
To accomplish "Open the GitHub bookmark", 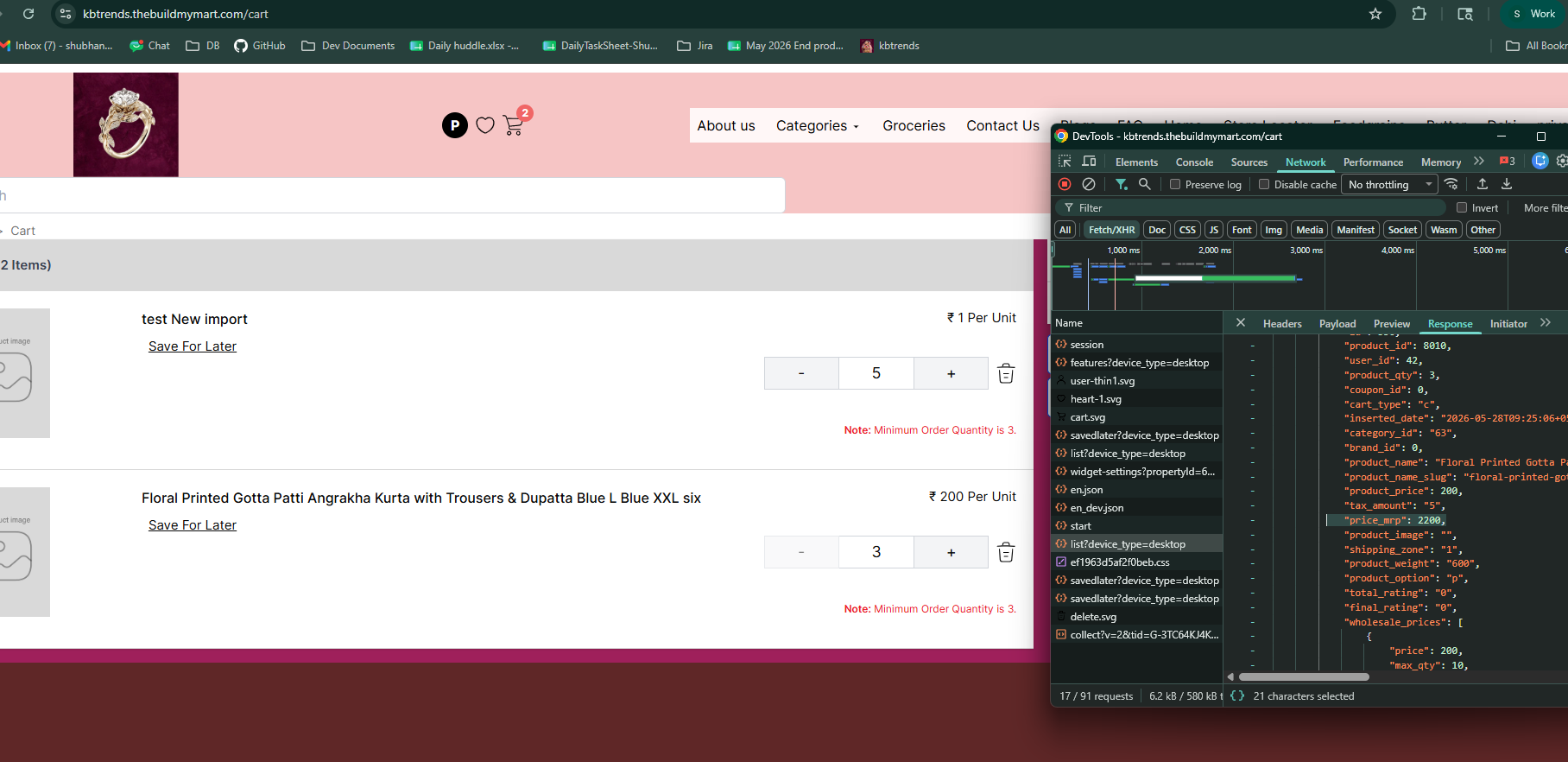I will [260, 46].
